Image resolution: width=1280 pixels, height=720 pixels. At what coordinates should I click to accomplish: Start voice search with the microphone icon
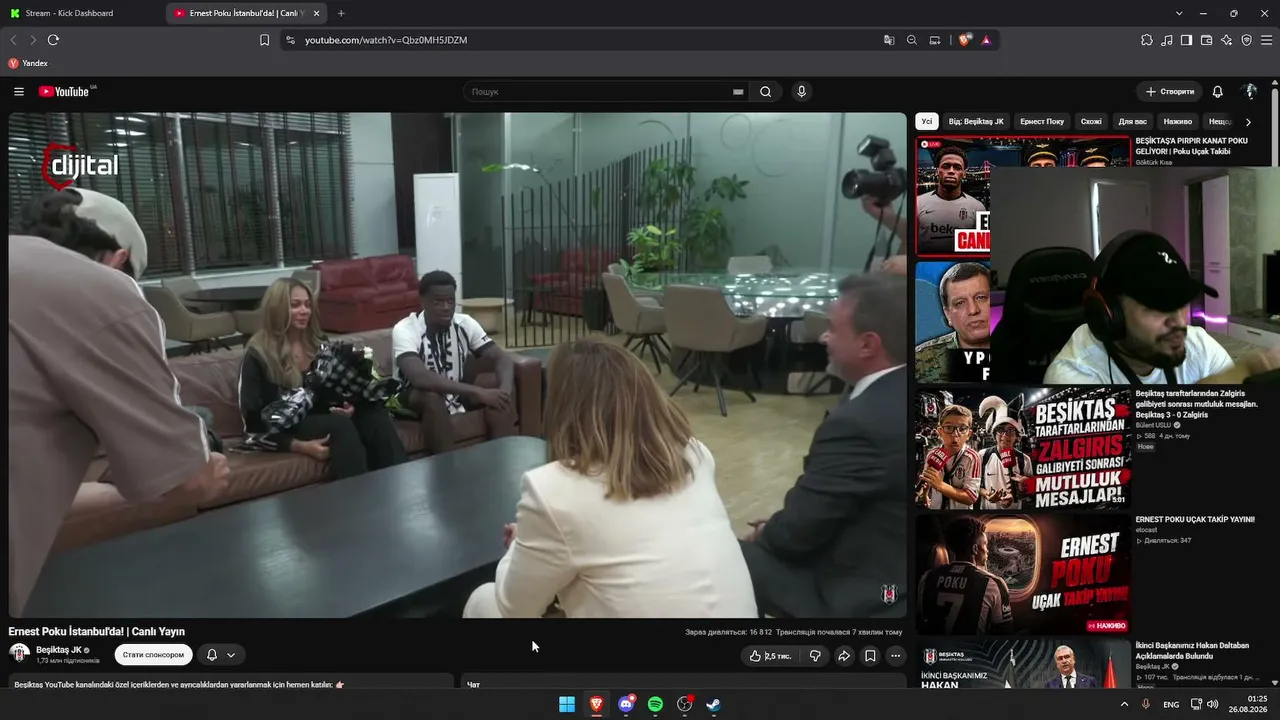[x=801, y=92]
